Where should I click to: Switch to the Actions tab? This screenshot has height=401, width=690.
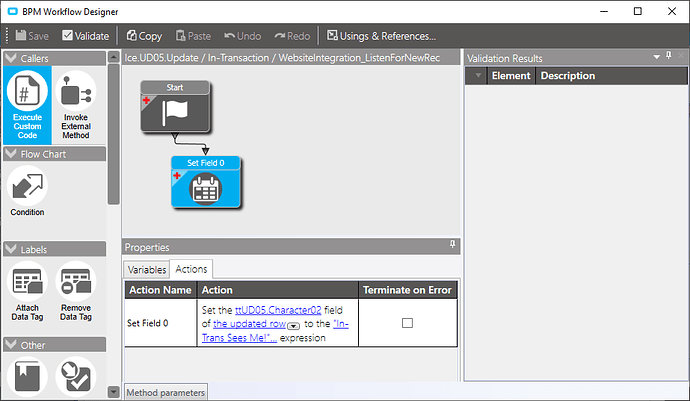(191, 269)
